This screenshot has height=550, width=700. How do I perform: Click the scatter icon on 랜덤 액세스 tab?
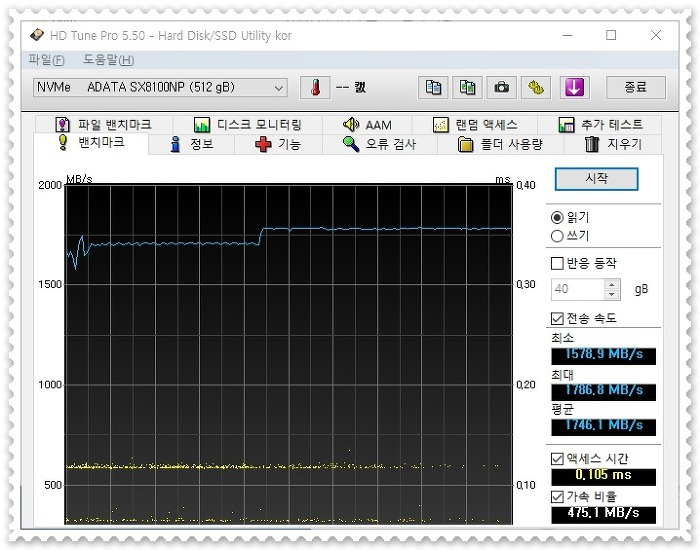(x=441, y=125)
